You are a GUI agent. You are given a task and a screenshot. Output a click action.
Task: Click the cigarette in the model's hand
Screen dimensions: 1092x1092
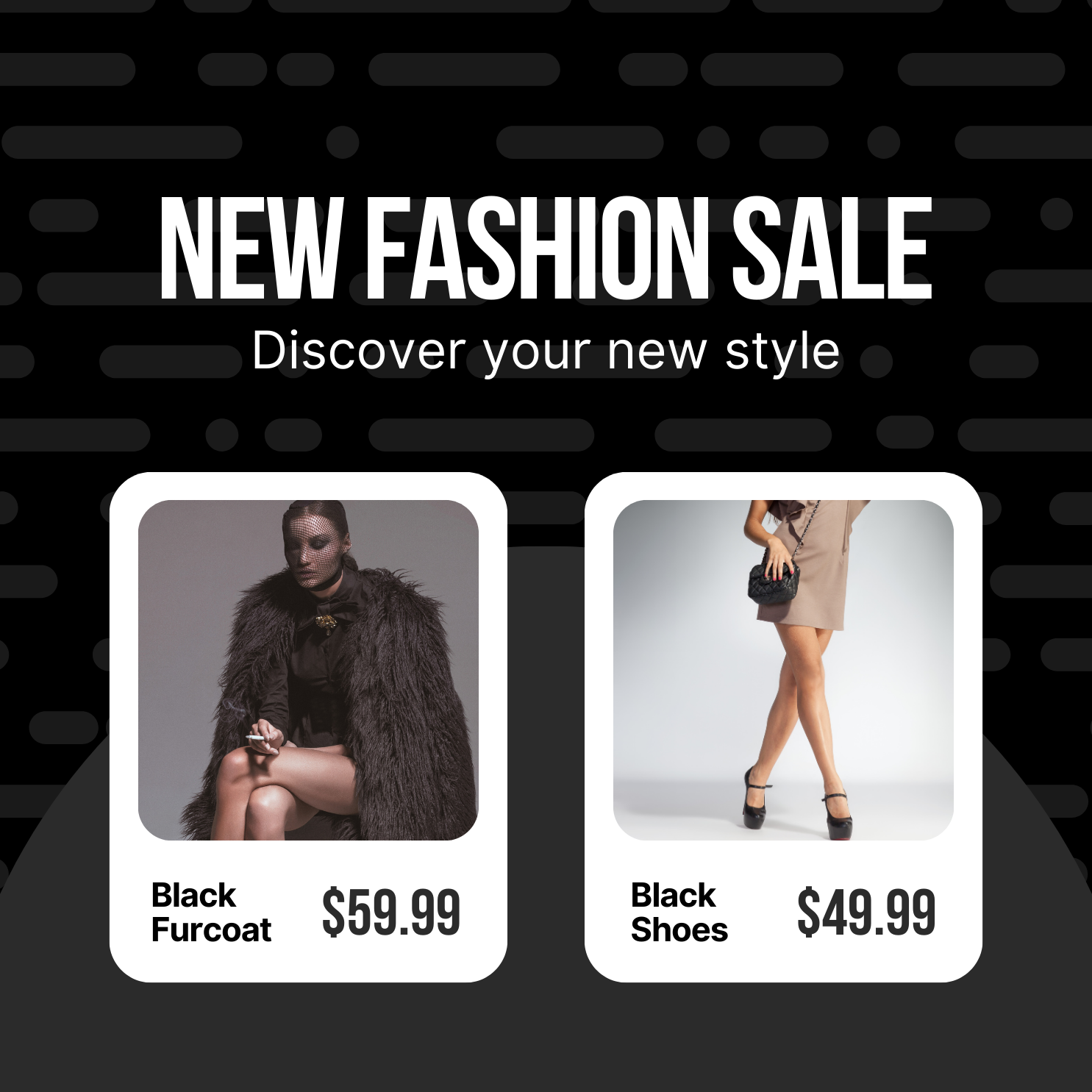click(256, 737)
